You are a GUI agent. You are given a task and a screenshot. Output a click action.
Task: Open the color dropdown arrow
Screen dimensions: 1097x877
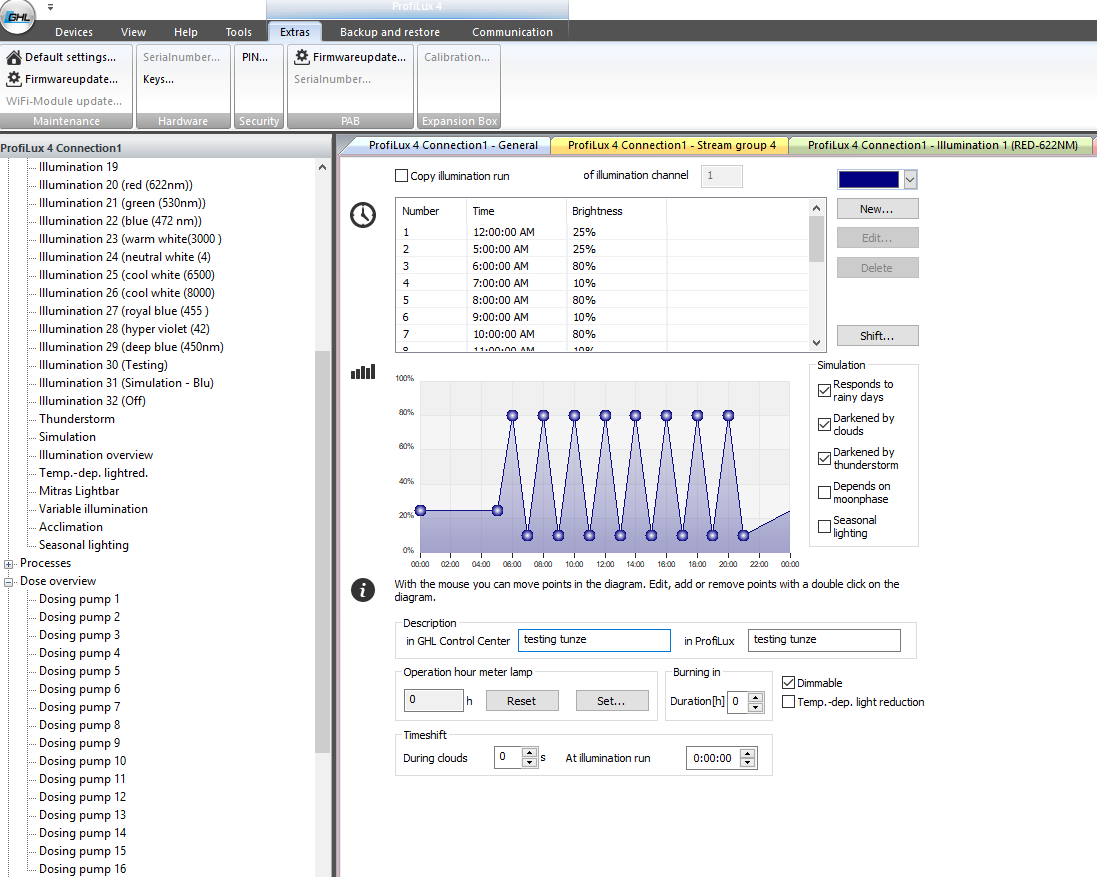tap(910, 180)
